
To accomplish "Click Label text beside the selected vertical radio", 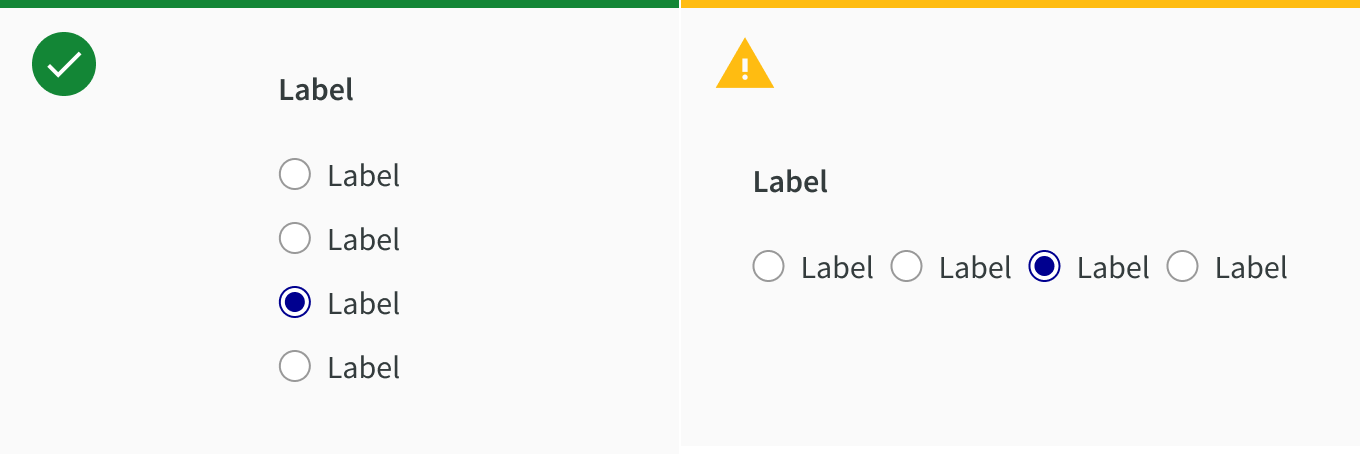I will click(x=364, y=304).
